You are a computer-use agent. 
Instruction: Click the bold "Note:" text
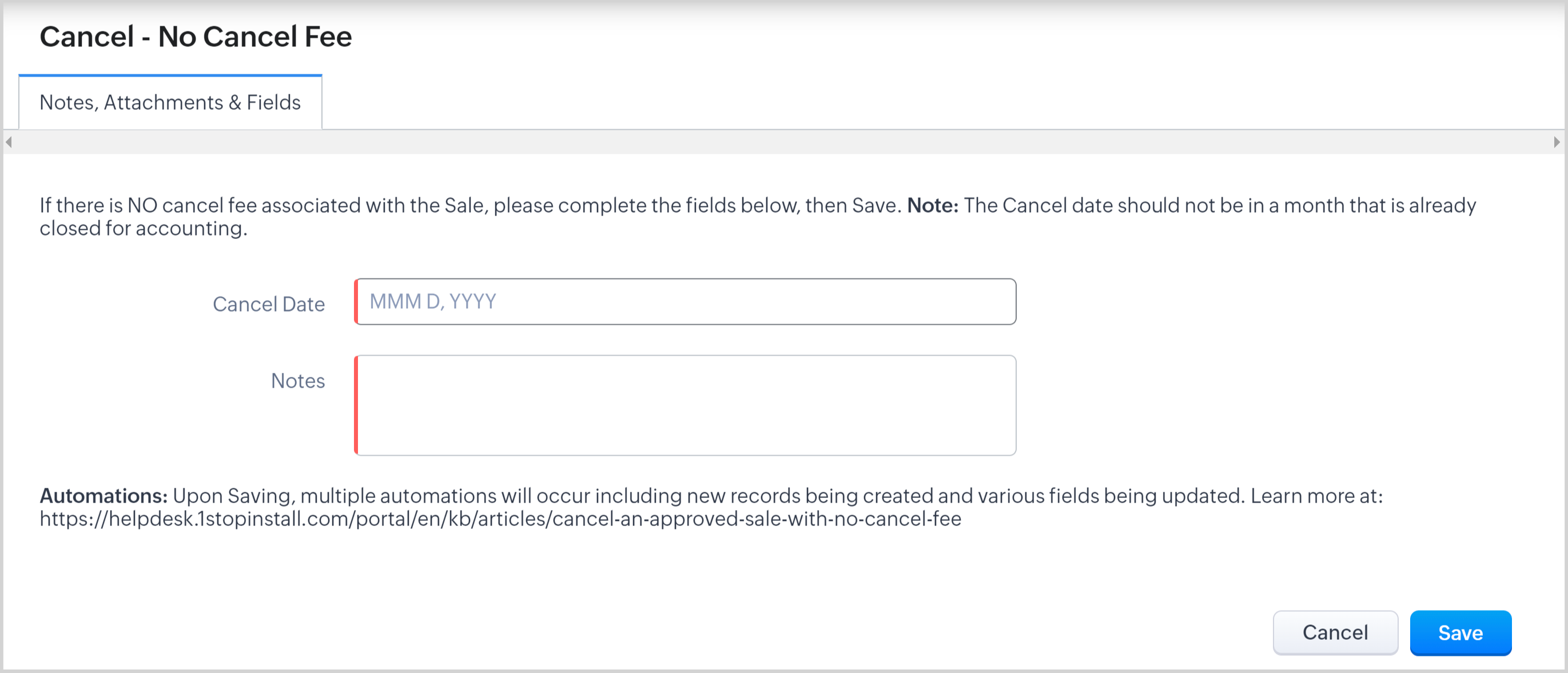click(932, 206)
